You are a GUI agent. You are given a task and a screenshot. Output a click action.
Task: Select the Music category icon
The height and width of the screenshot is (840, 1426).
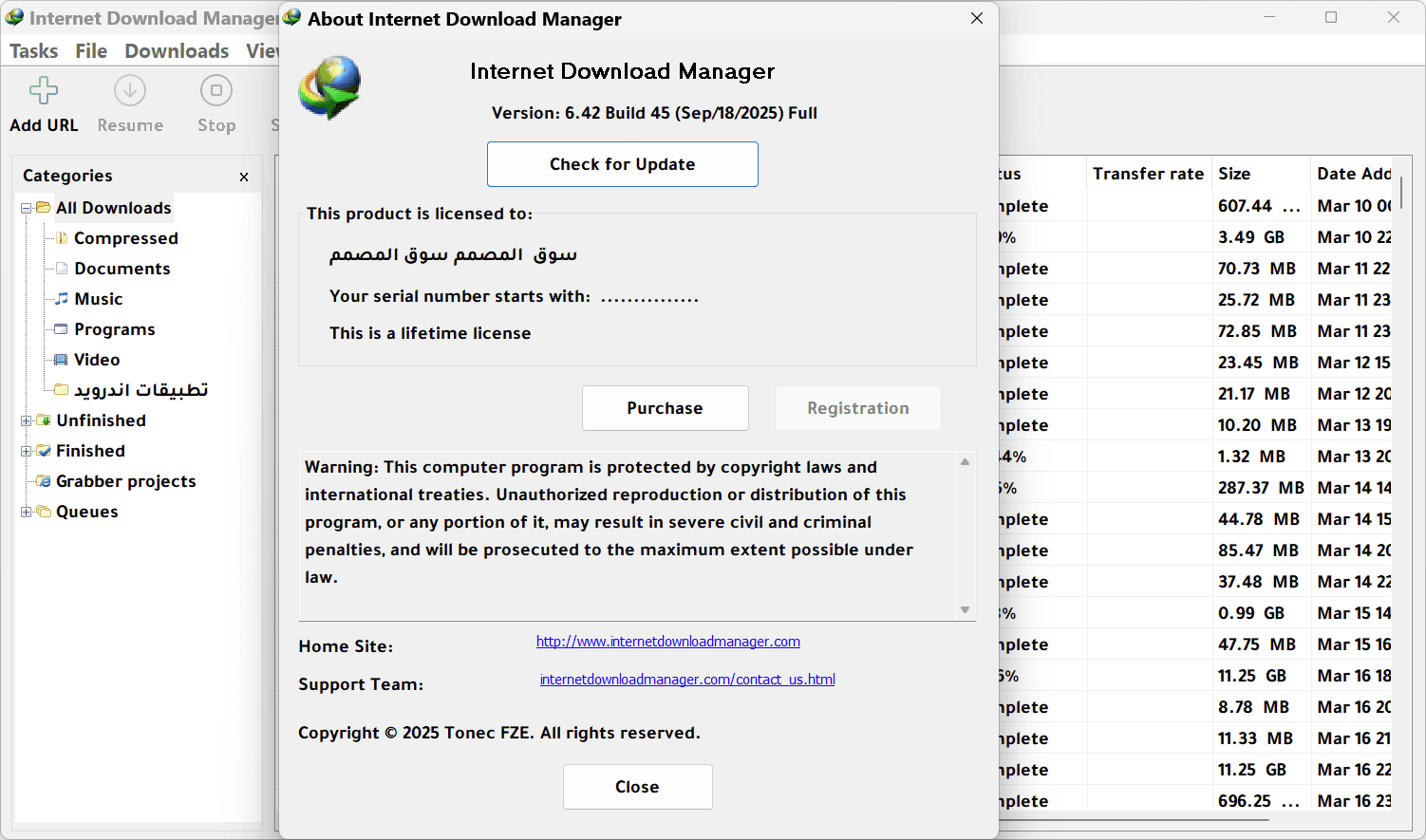pyautogui.click(x=62, y=299)
